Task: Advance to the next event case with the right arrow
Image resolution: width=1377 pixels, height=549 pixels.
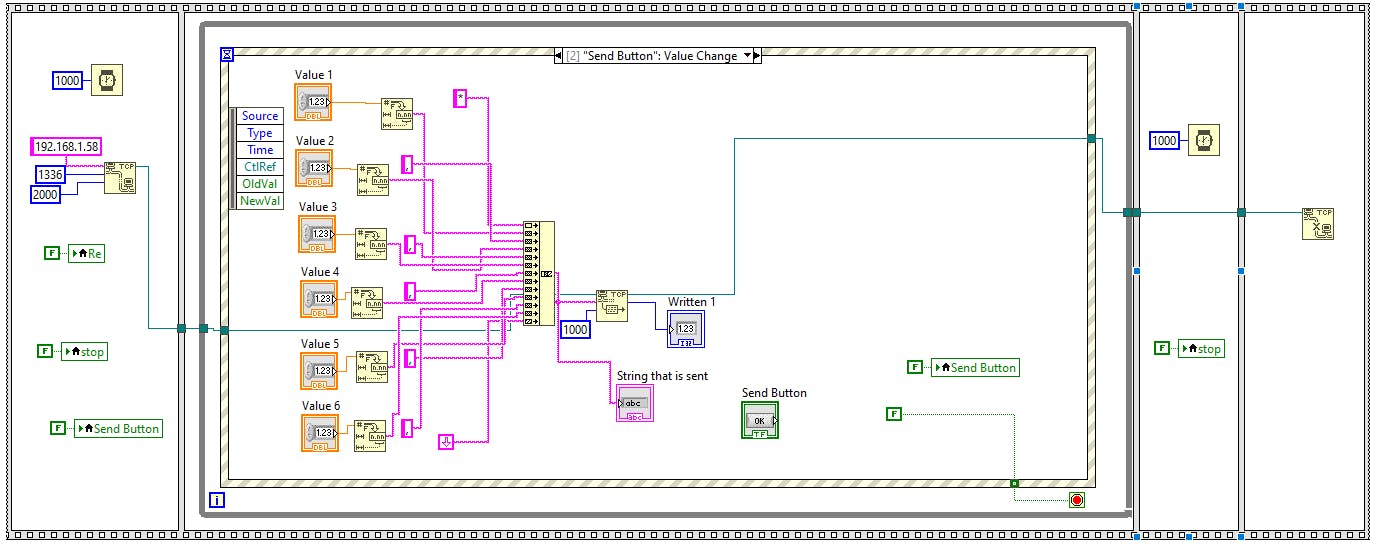Action: coord(758,56)
